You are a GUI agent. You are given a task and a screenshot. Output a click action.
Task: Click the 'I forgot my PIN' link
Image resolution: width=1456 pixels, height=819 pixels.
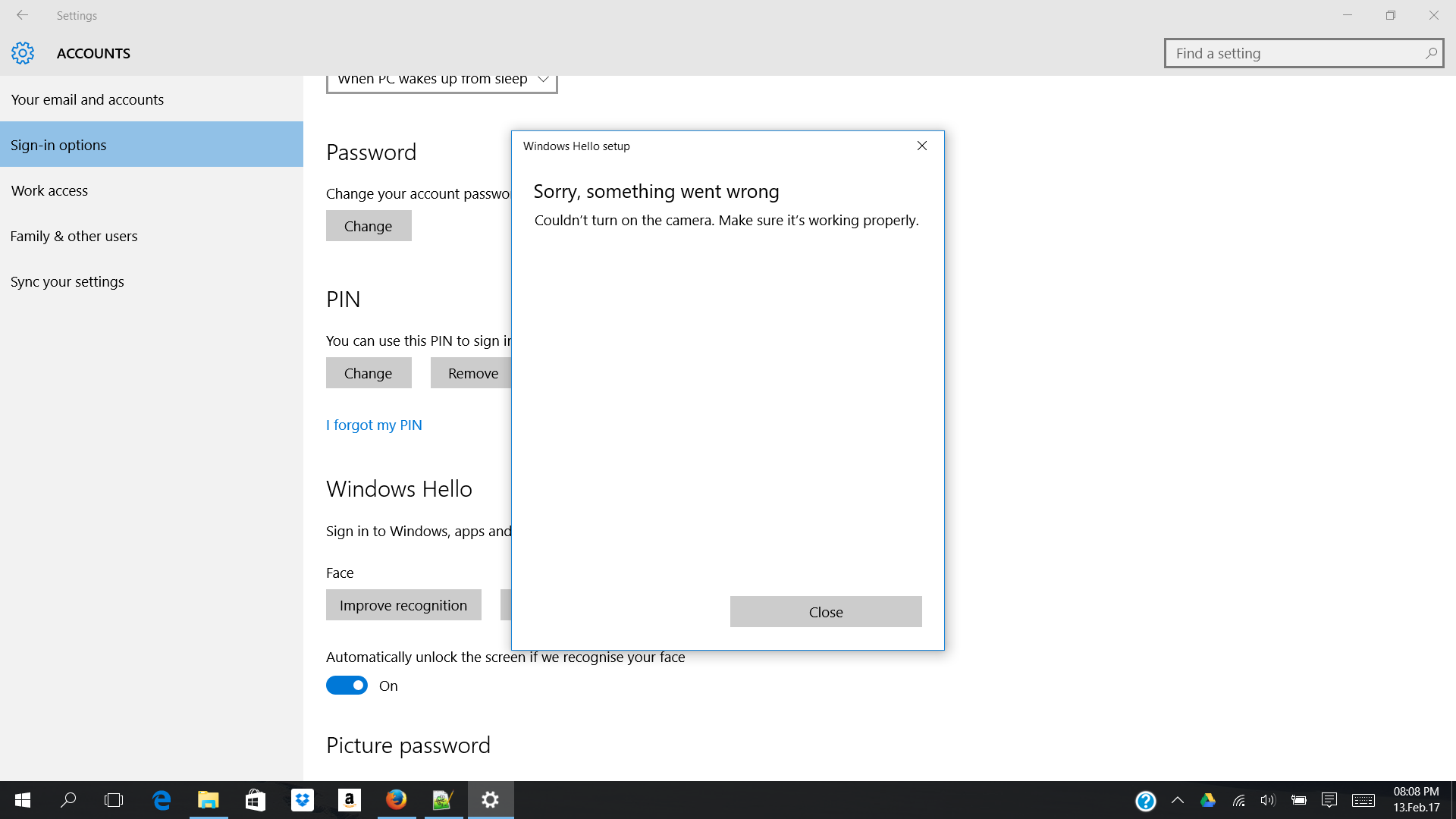coord(374,425)
